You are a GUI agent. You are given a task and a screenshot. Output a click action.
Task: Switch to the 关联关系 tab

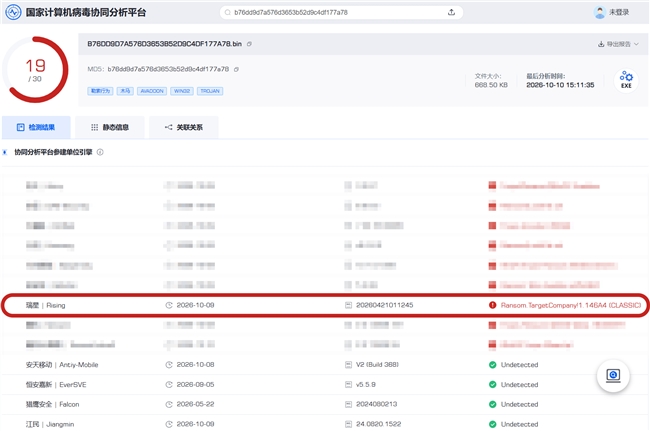pos(184,127)
